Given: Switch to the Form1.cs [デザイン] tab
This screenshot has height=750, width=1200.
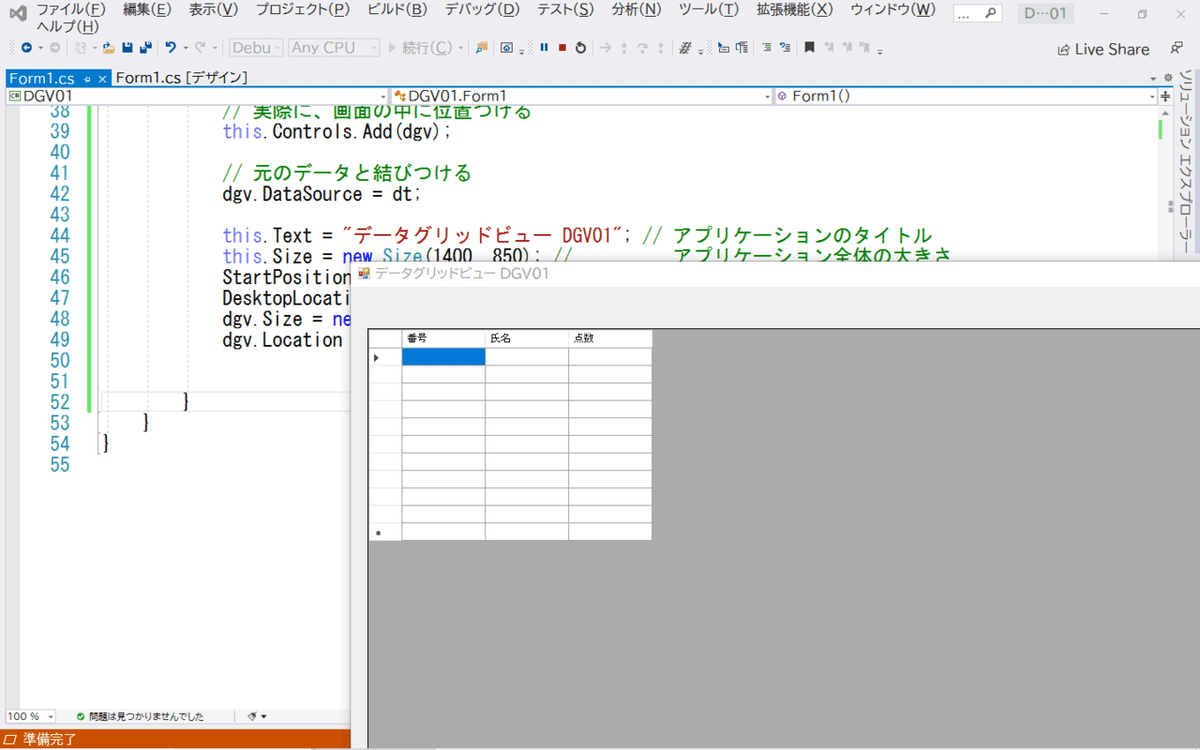Looking at the screenshot, I should pyautogui.click(x=181, y=78).
